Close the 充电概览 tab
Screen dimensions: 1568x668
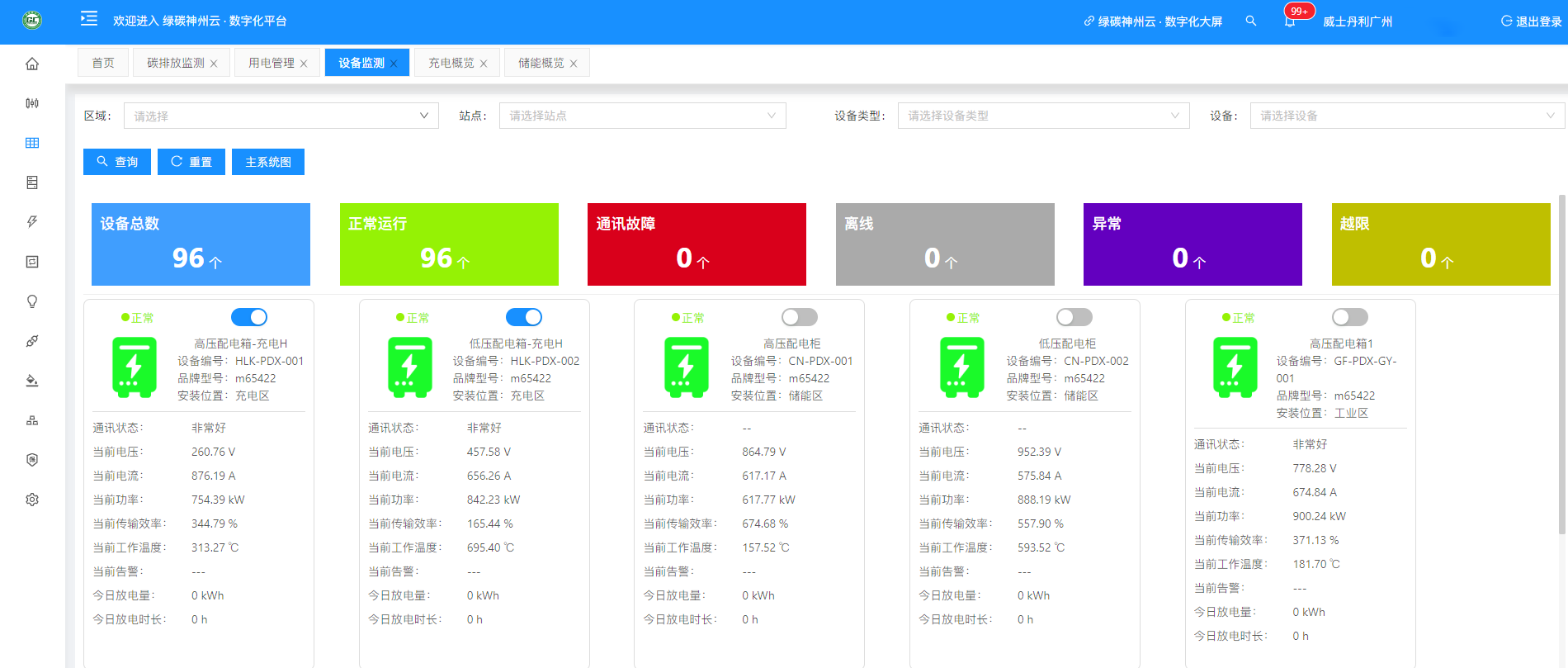click(484, 64)
